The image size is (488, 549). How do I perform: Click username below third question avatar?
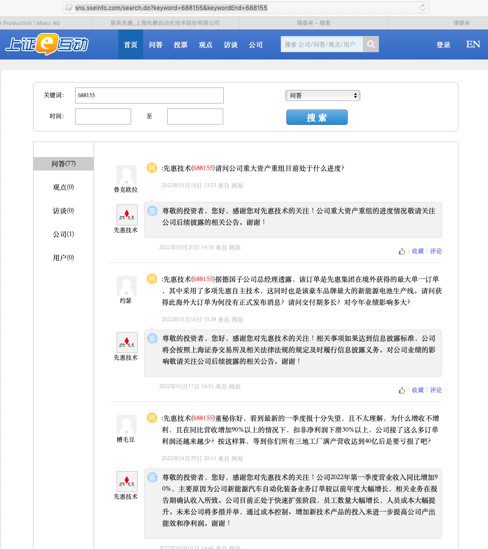(125, 439)
